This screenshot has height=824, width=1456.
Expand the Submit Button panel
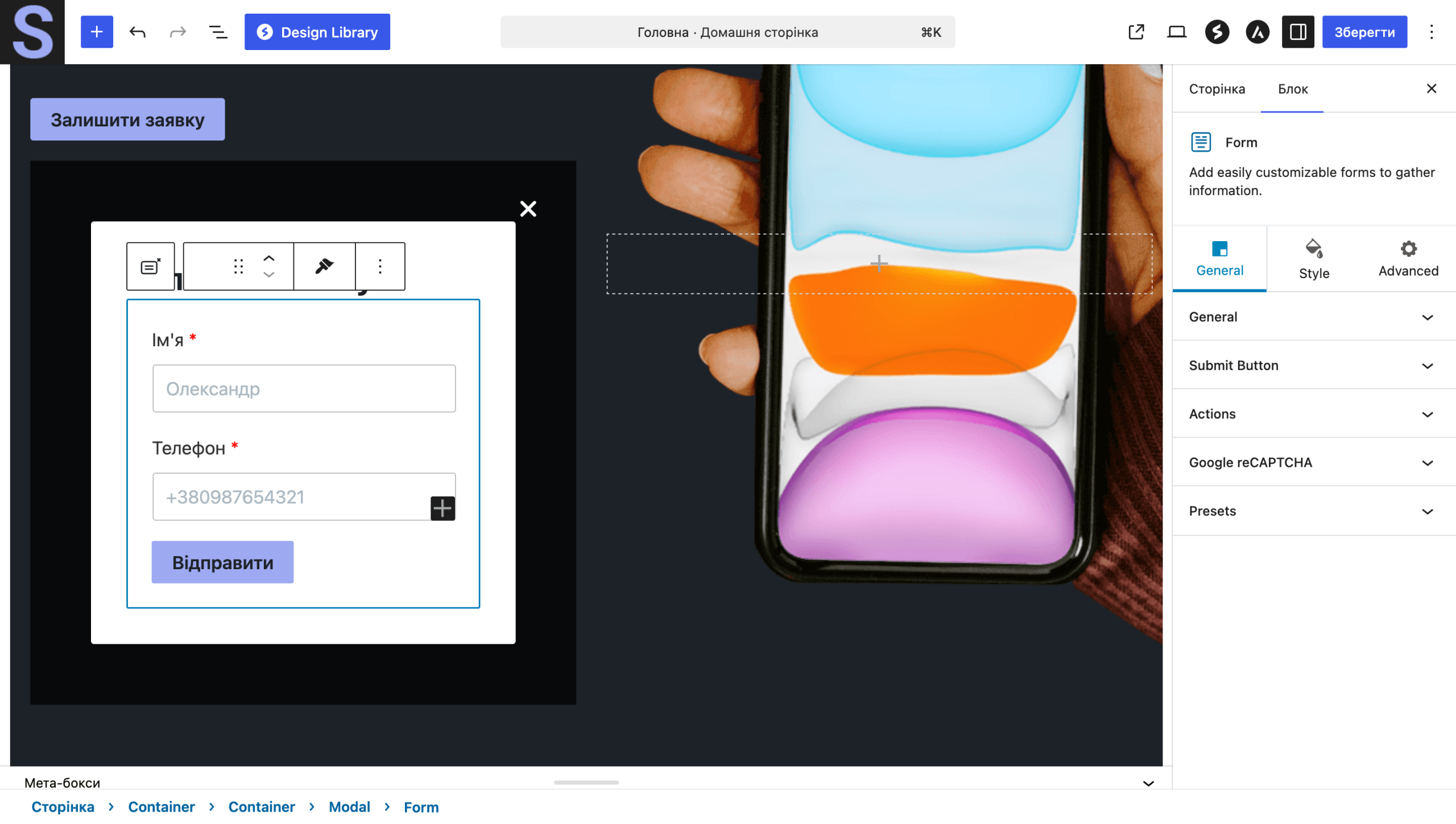(x=1314, y=365)
